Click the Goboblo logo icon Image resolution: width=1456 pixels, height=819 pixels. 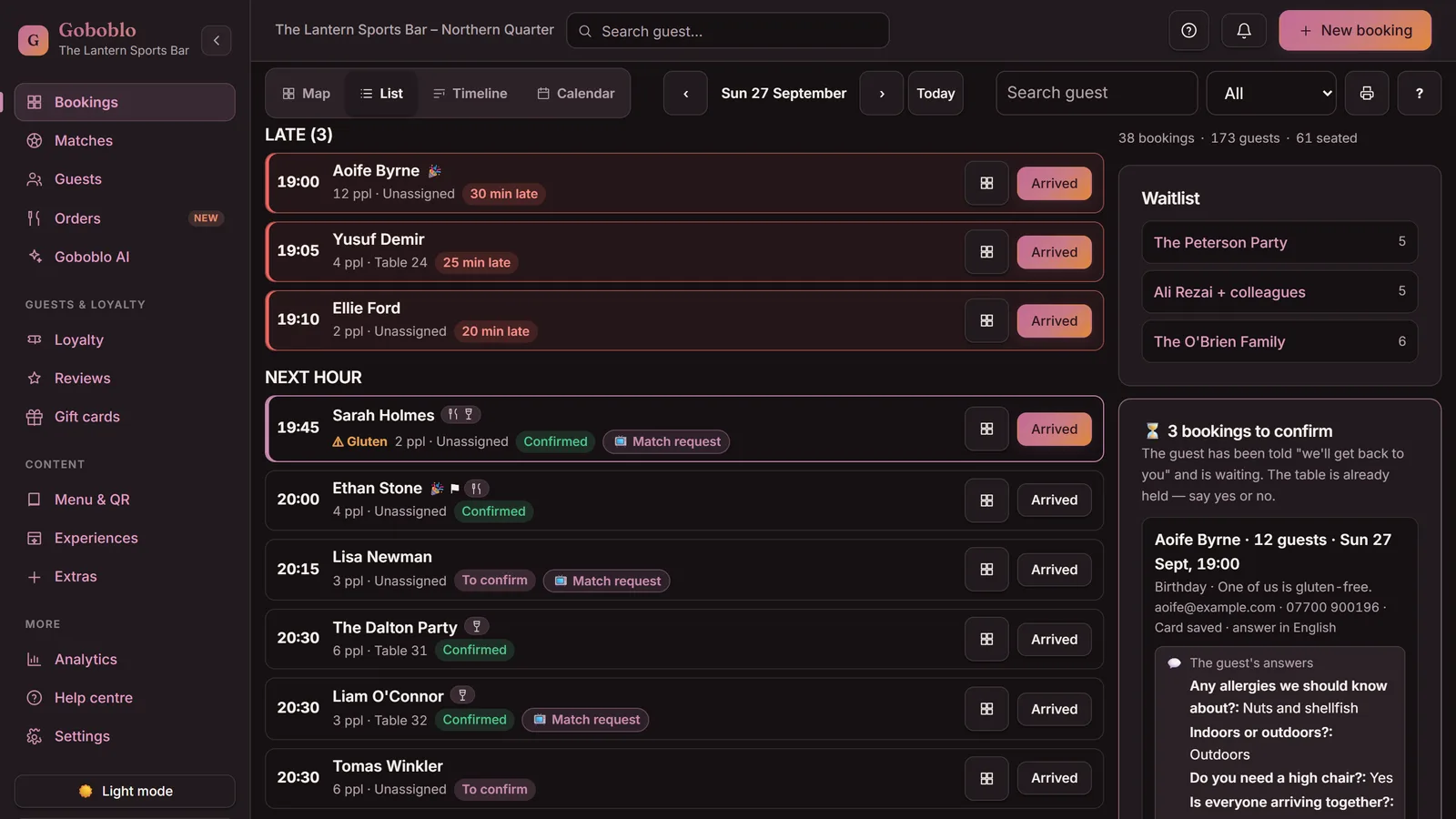tap(34, 40)
